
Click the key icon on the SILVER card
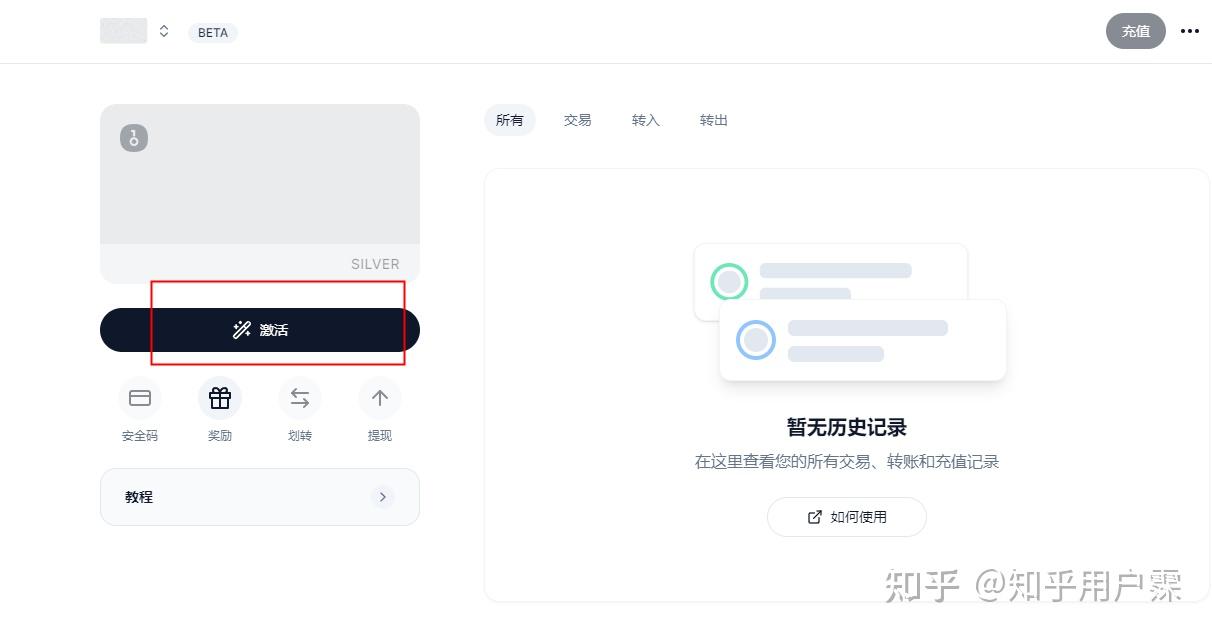click(133, 138)
